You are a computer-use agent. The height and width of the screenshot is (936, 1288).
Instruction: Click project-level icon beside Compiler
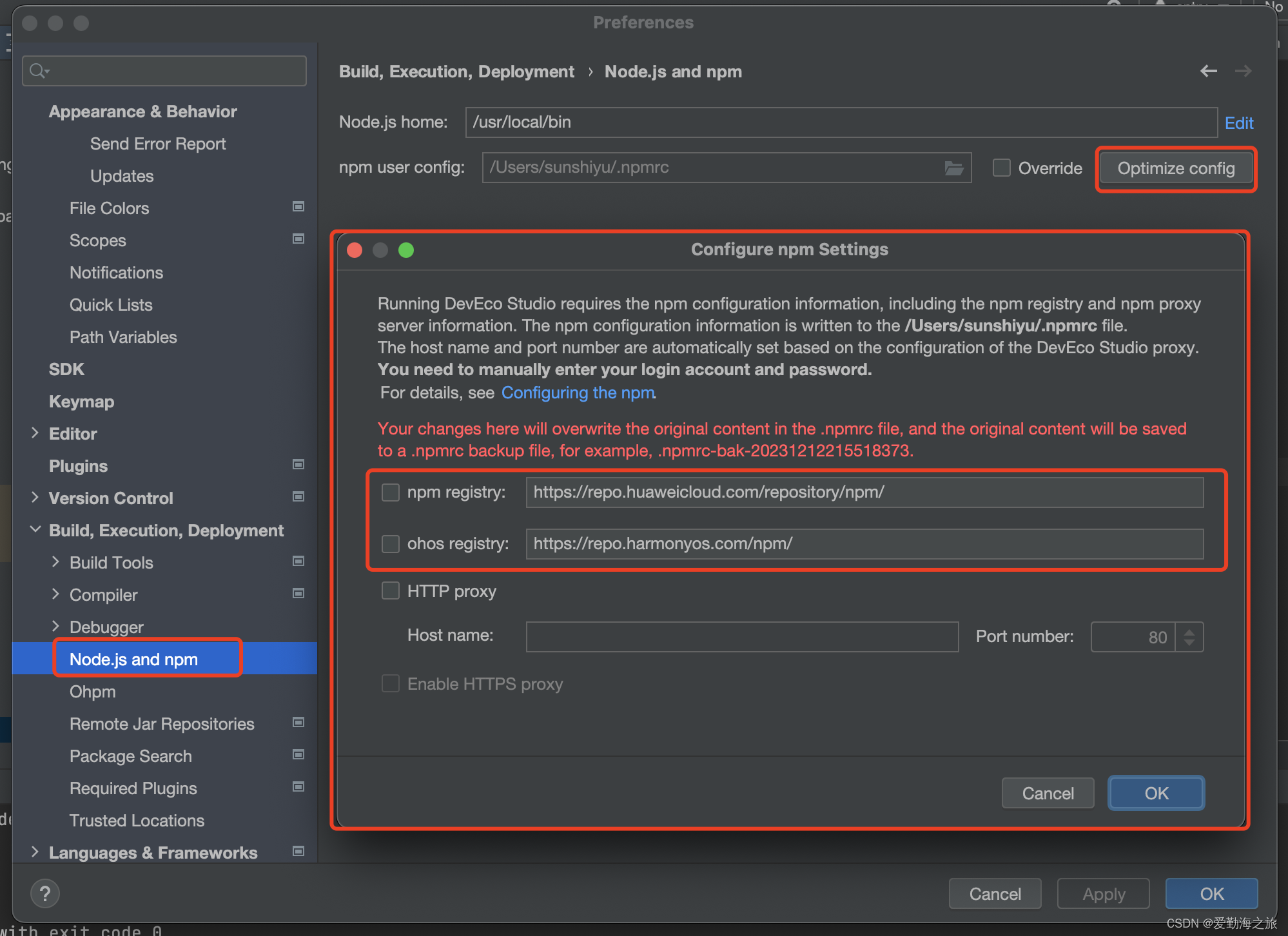(x=298, y=593)
